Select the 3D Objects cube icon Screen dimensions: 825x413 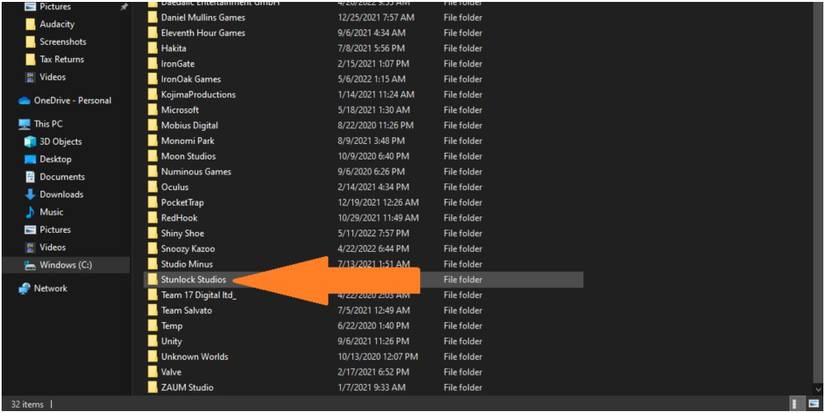tap(30, 142)
